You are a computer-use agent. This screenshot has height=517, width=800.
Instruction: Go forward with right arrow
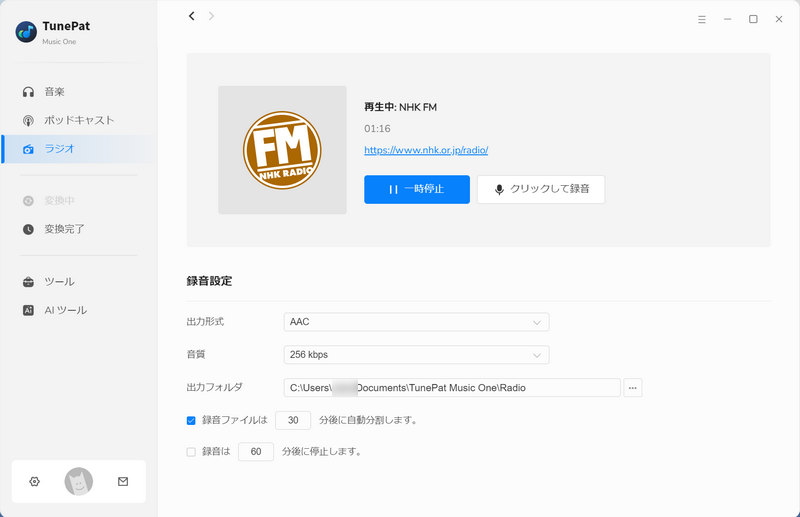click(x=211, y=16)
